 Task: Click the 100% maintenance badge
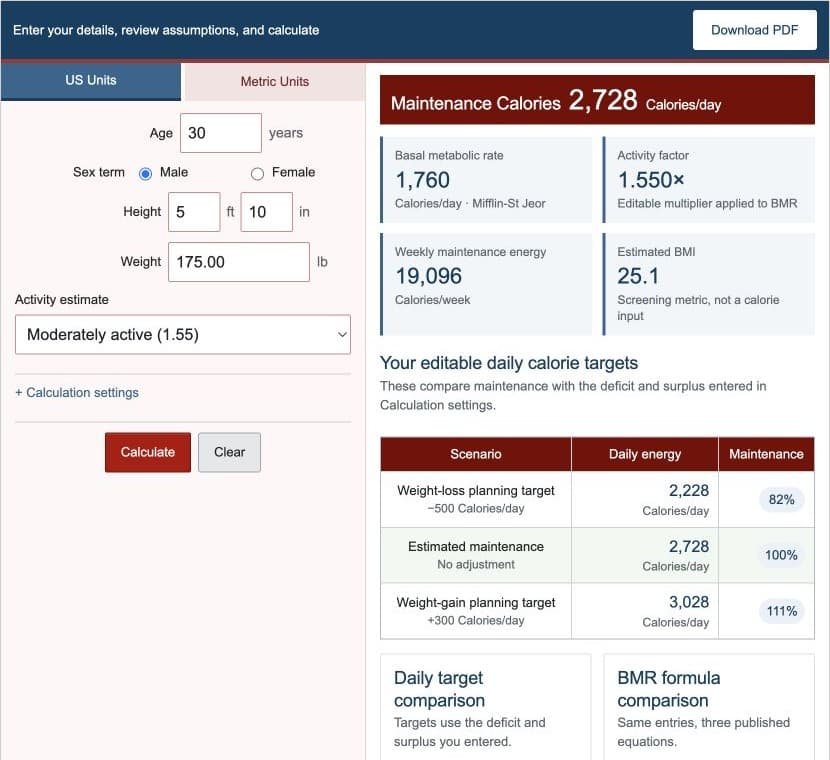click(x=781, y=555)
